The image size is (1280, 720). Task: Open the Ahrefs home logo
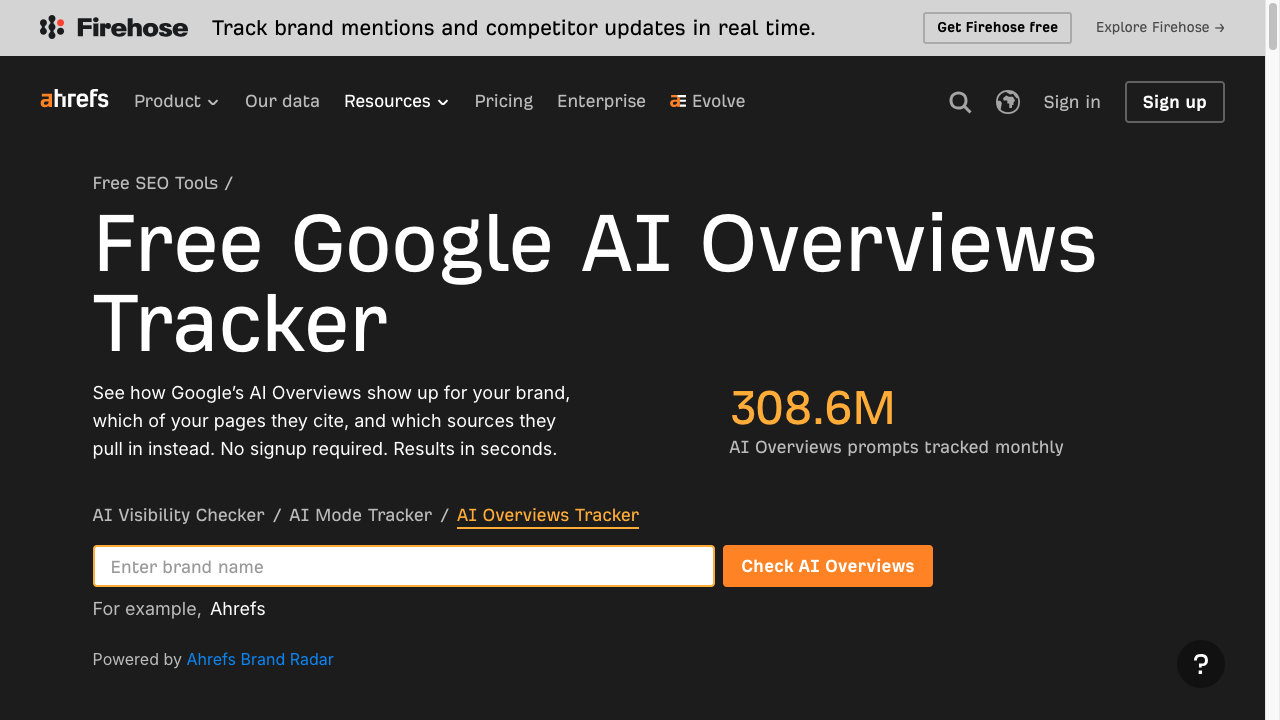(x=75, y=99)
